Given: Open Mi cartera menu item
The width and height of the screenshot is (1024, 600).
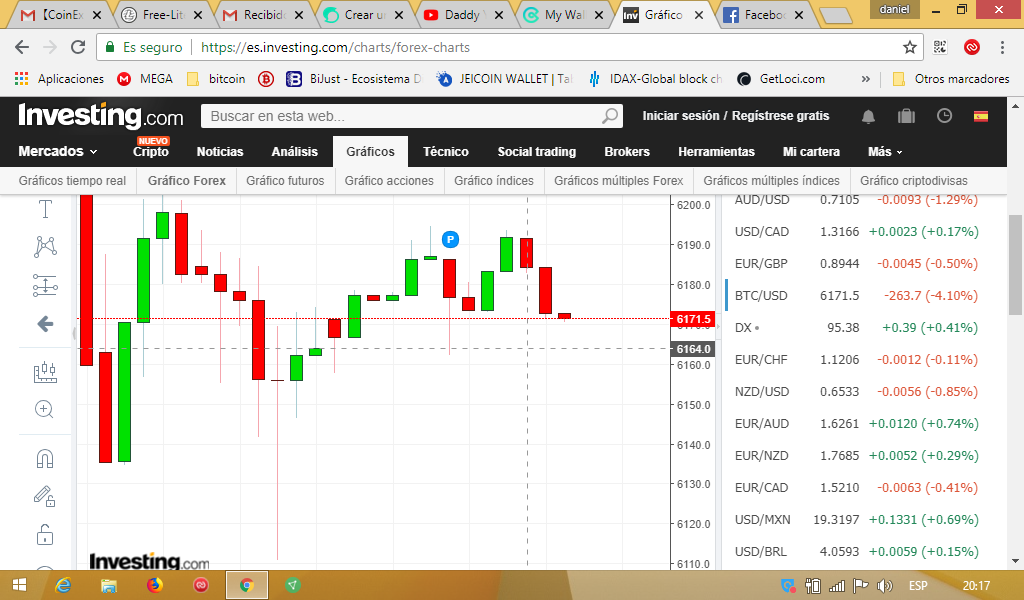Looking at the screenshot, I should [811, 151].
